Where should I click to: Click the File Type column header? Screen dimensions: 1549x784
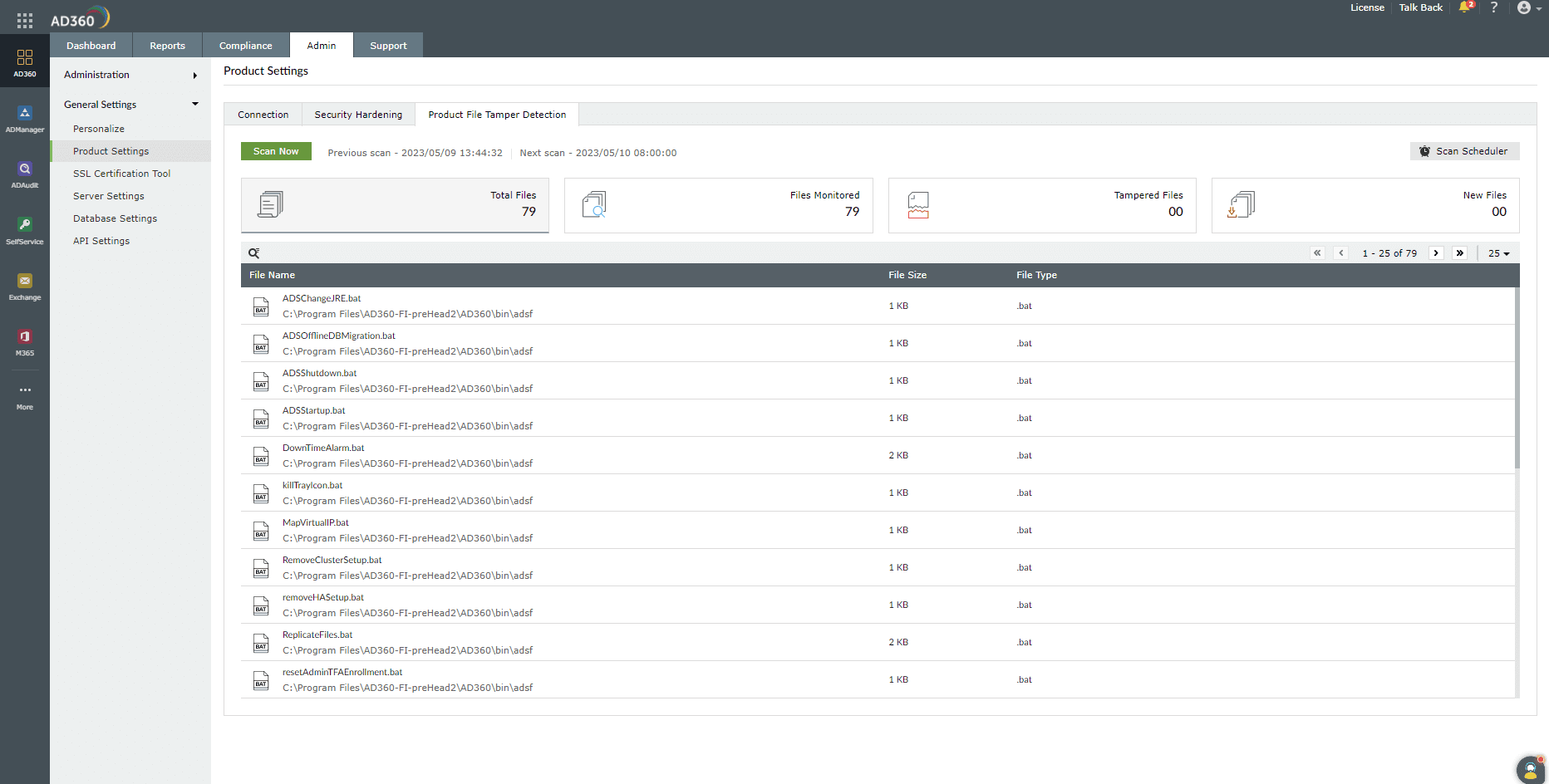coord(1036,275)
